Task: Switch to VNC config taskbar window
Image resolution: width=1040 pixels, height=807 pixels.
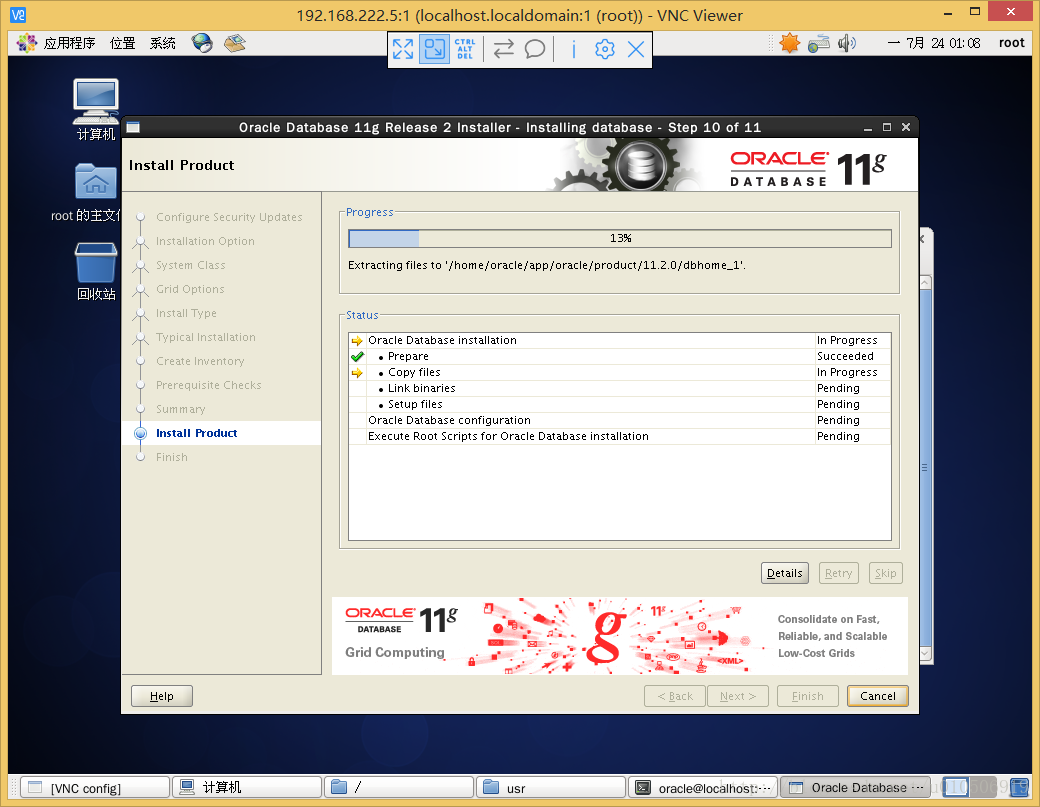Action: click(95, 787)
